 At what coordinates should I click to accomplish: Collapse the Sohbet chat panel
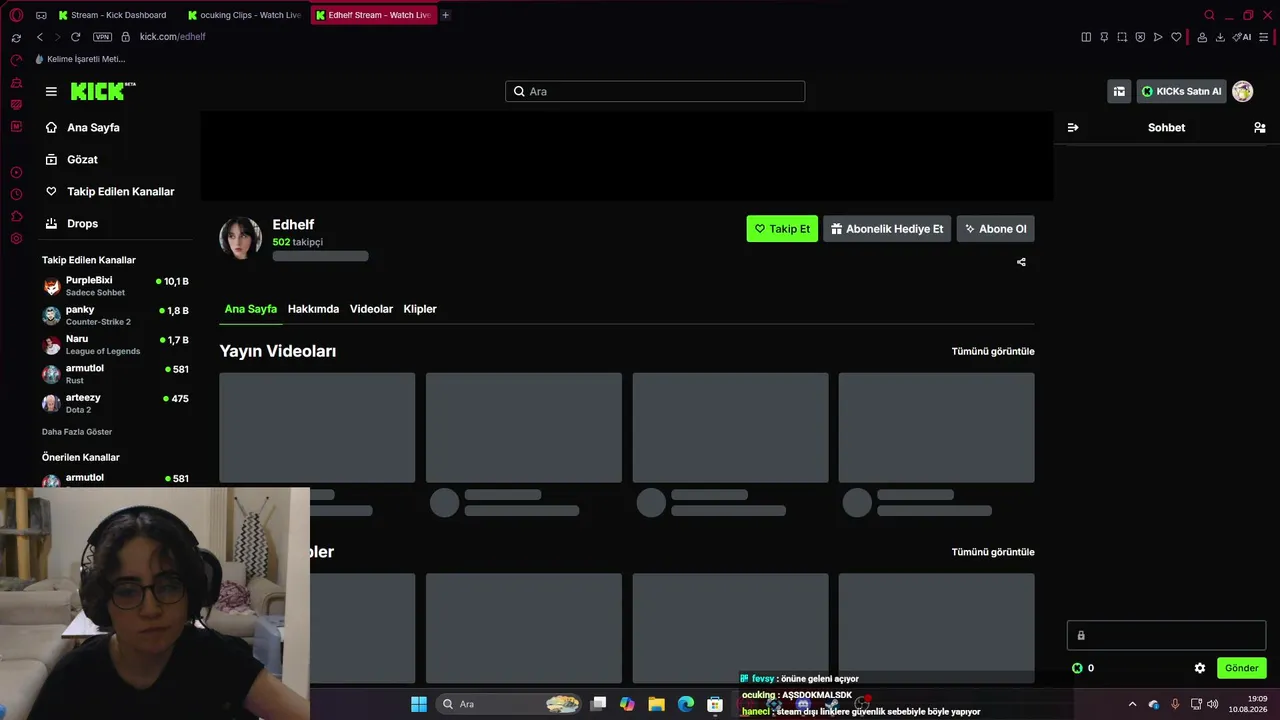click(x=1073, y=128)
